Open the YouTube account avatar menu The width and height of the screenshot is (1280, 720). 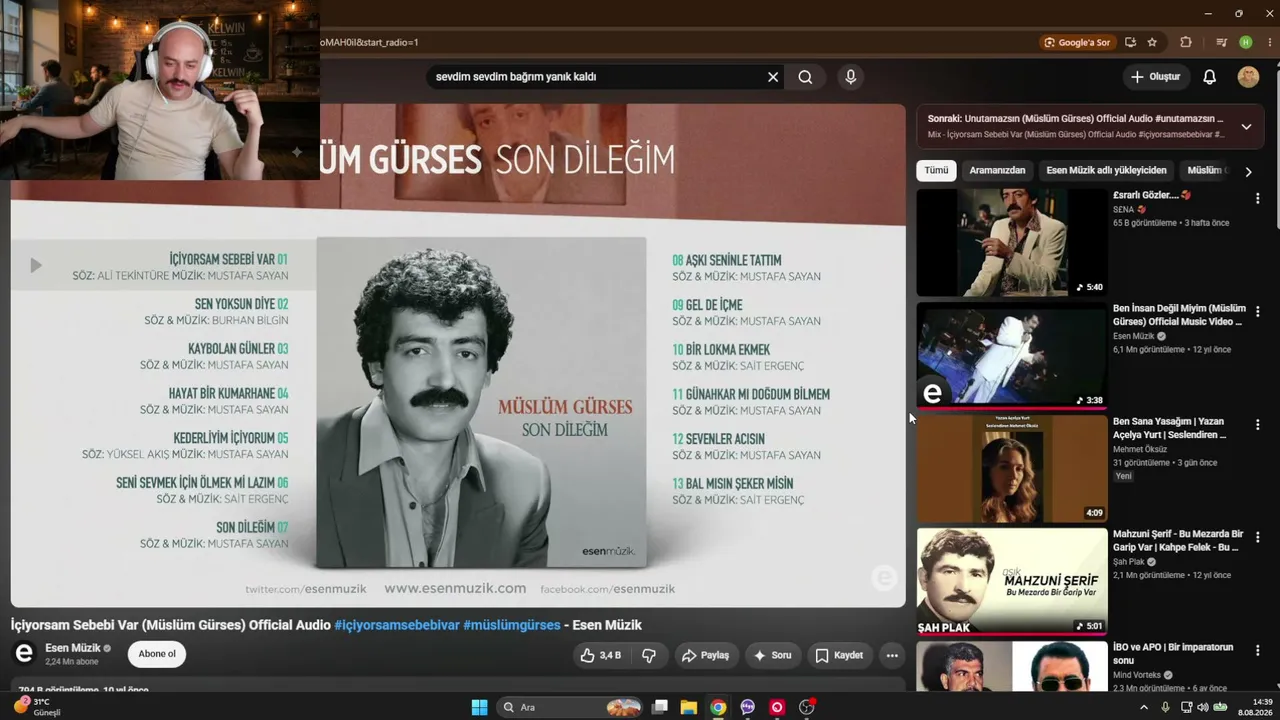1248,77
